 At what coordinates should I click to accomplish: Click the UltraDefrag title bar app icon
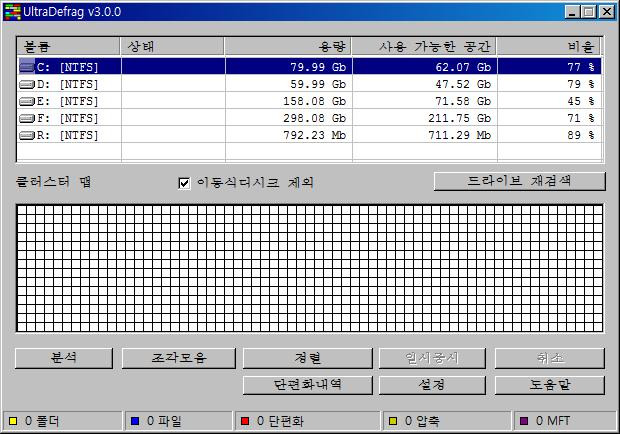pos(12,12)
